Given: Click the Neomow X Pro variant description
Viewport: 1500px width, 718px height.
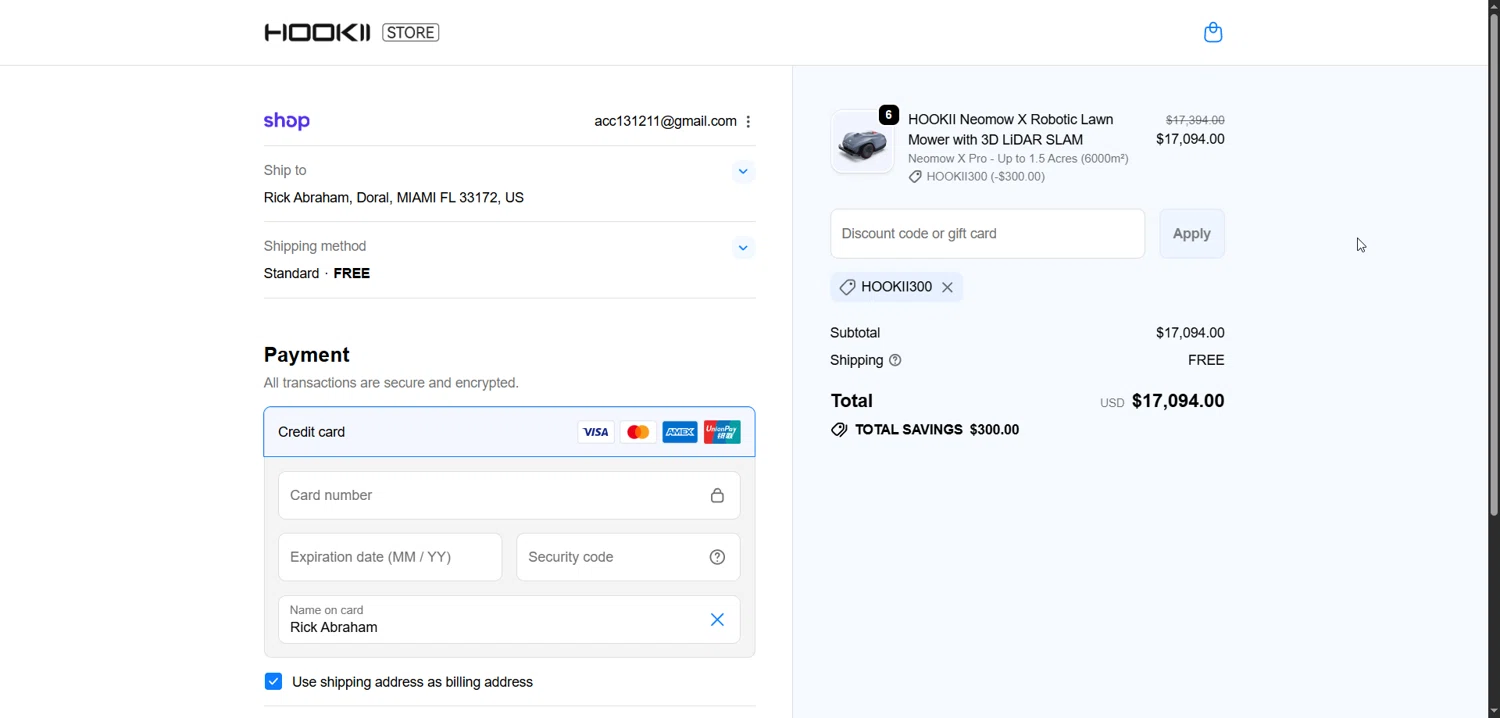Looking at the screenshot, I should coord(1018,159).
